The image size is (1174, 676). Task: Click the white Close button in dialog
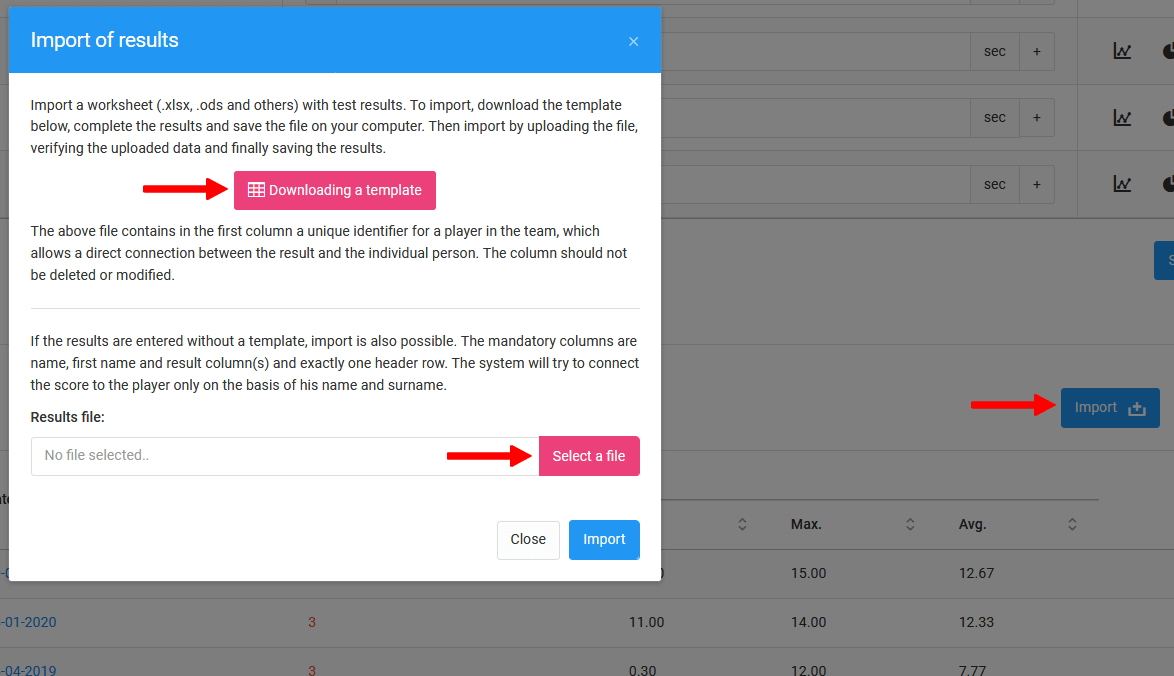tap(528, 539)
